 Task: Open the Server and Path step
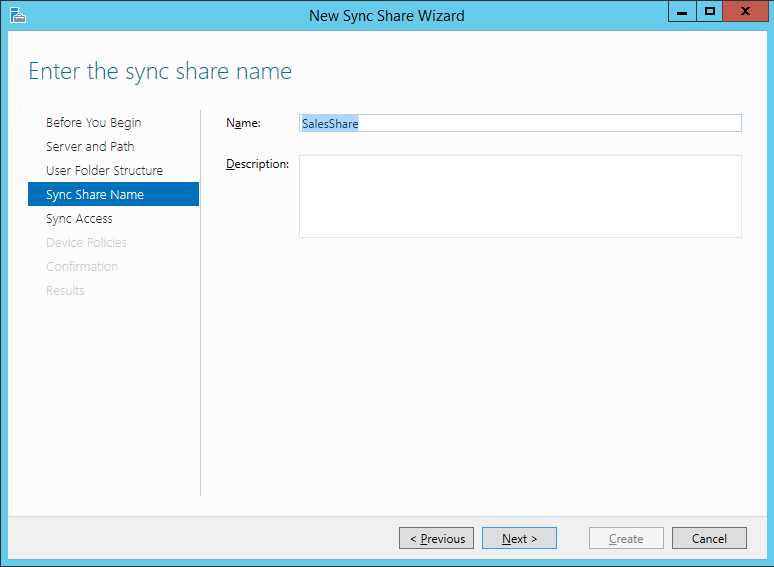pos(90,147)
